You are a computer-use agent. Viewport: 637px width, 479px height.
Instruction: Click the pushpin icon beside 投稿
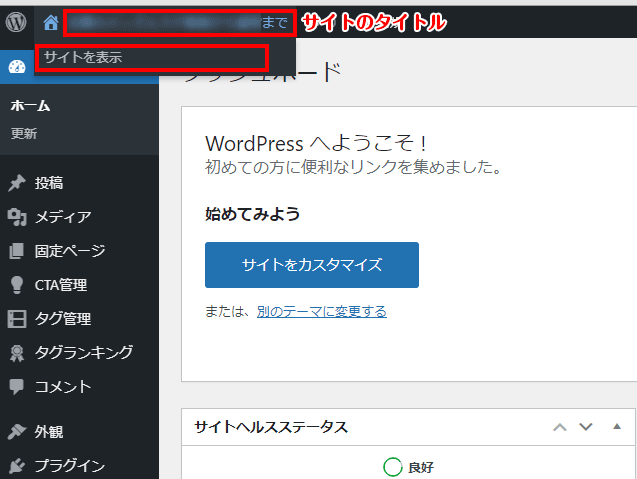[17, 183]
